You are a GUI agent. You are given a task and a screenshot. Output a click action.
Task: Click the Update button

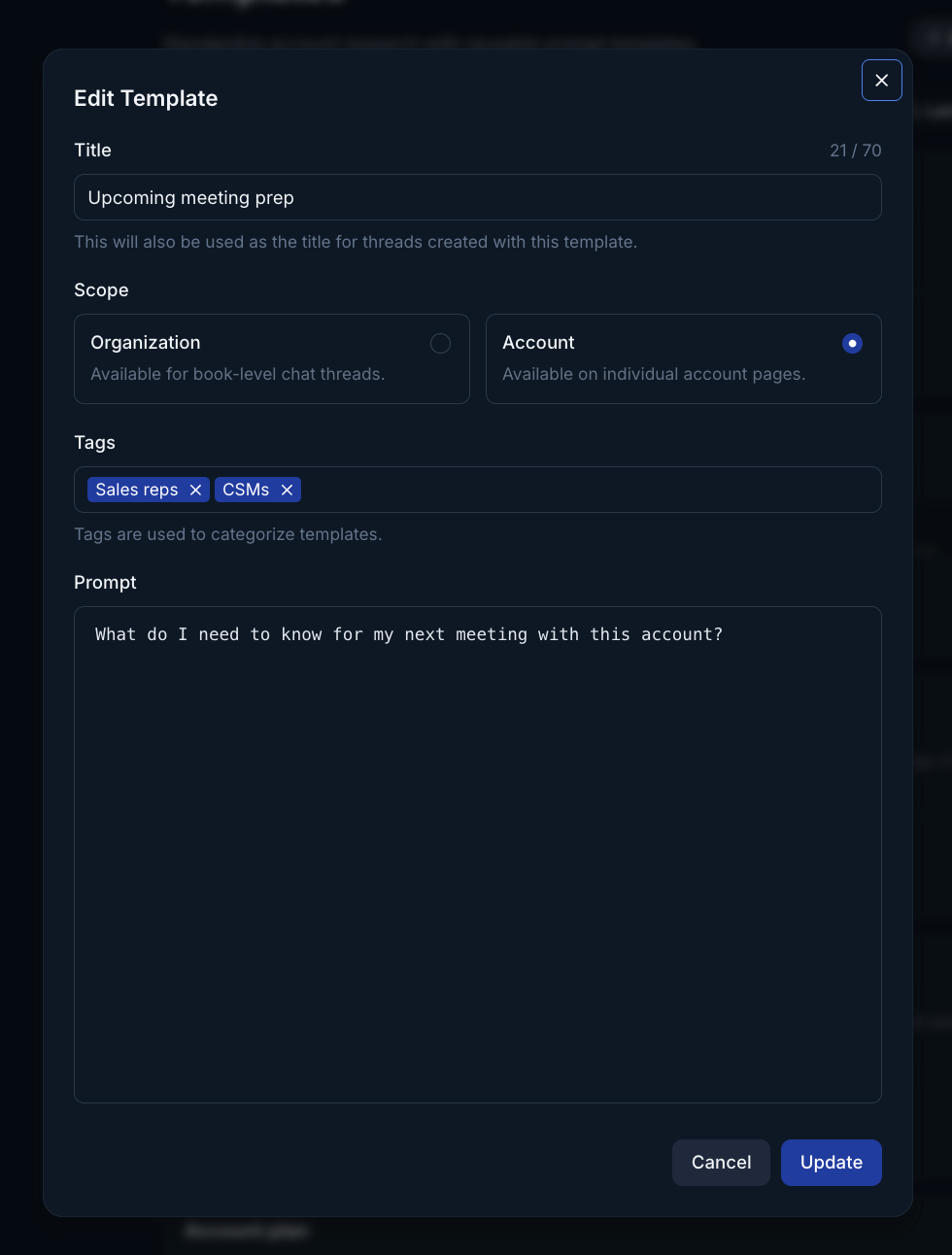pos(831,1163)
